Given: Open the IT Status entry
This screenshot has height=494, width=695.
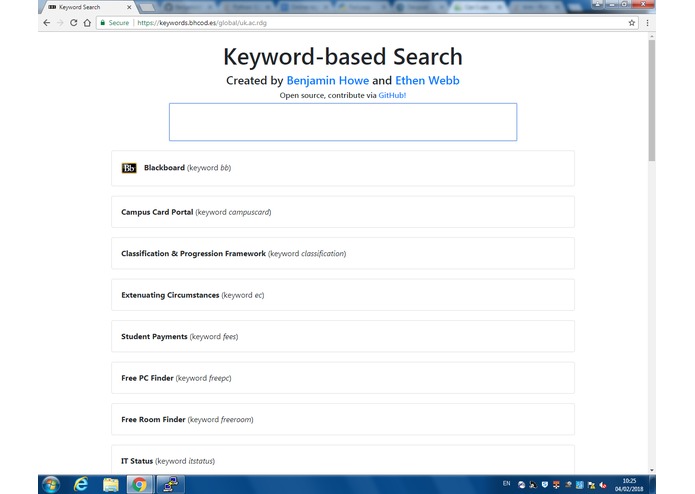Looking at the screenshot, I should coord(343,460).
